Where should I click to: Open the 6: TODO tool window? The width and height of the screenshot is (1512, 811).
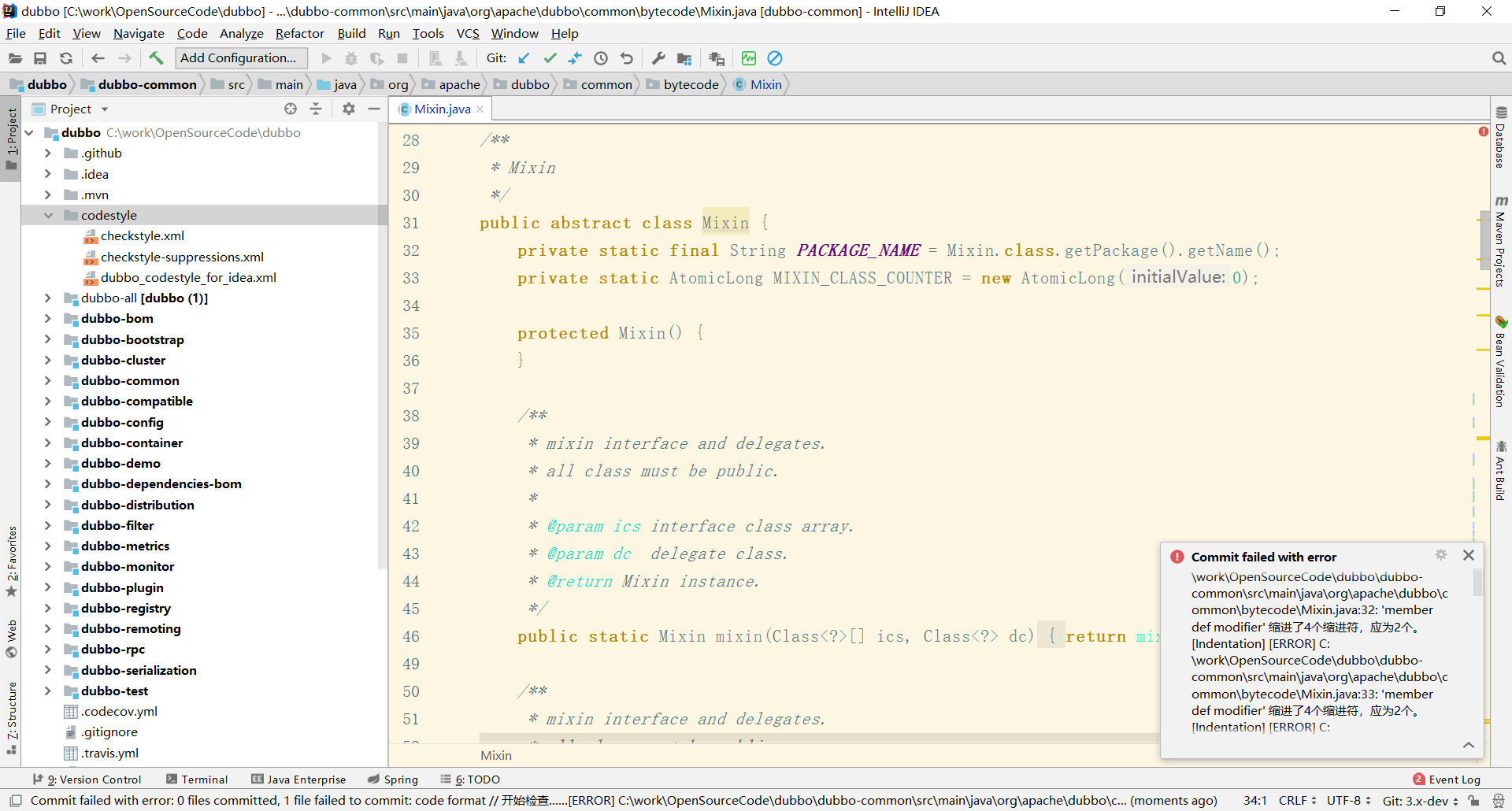[470, 780]
